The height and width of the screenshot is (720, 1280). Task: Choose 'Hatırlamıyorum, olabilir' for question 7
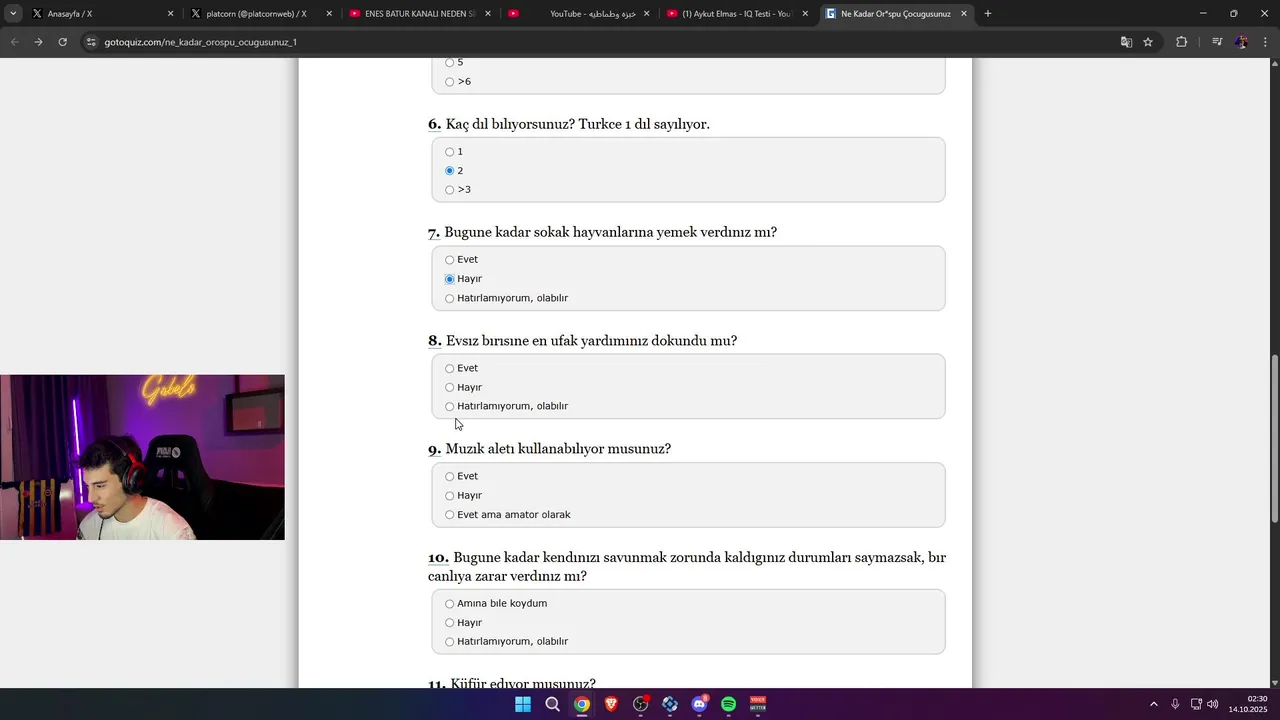(x=450, y=298)
